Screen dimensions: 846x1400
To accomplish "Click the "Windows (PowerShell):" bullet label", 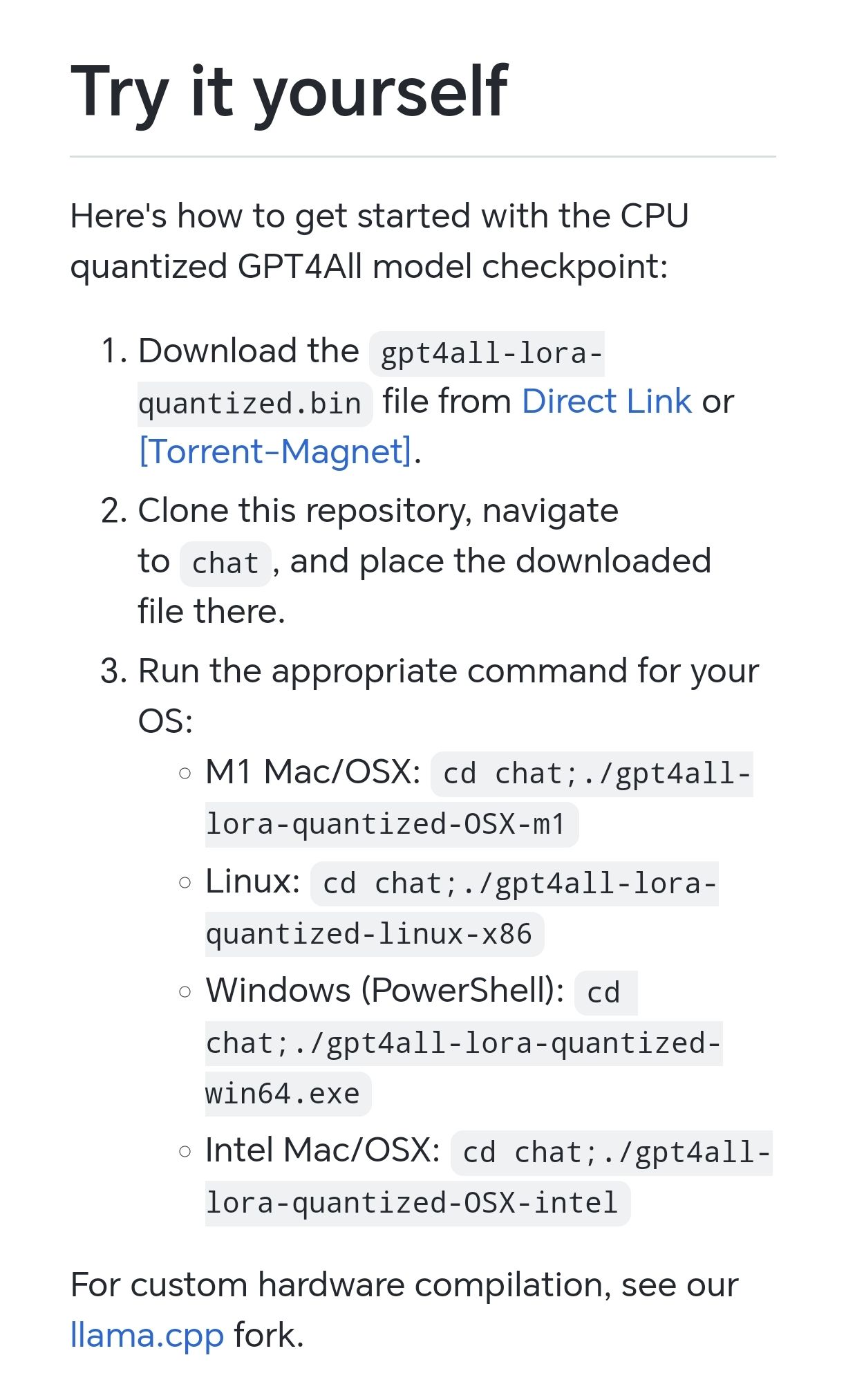I will pos(385,991).
